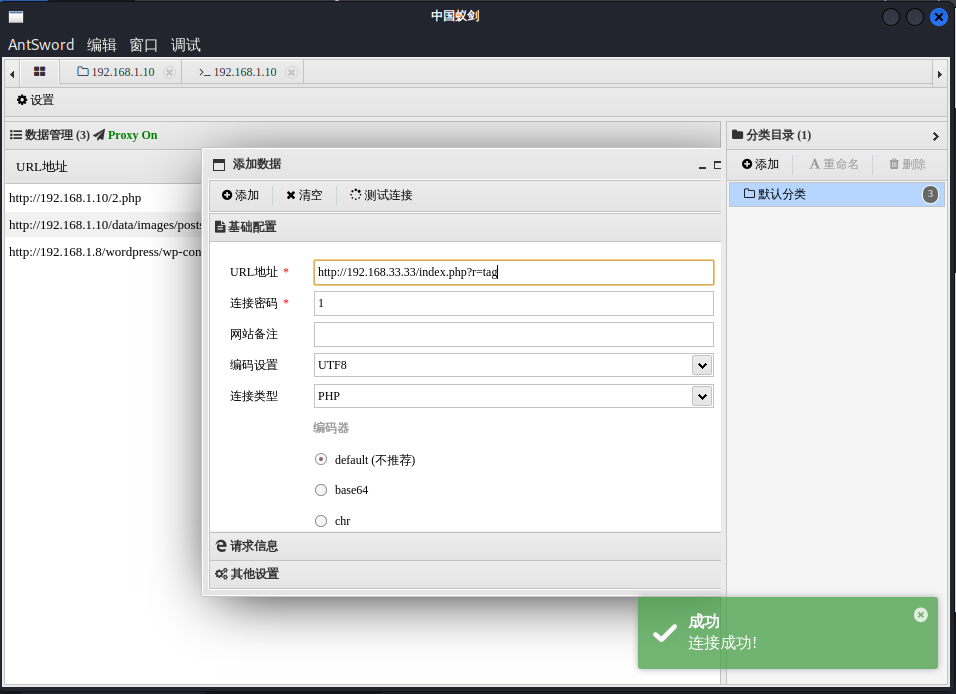The image size is (956, 694).
Task: Switch to terminal tab 192.168.1.10
Action: point(238,72)
